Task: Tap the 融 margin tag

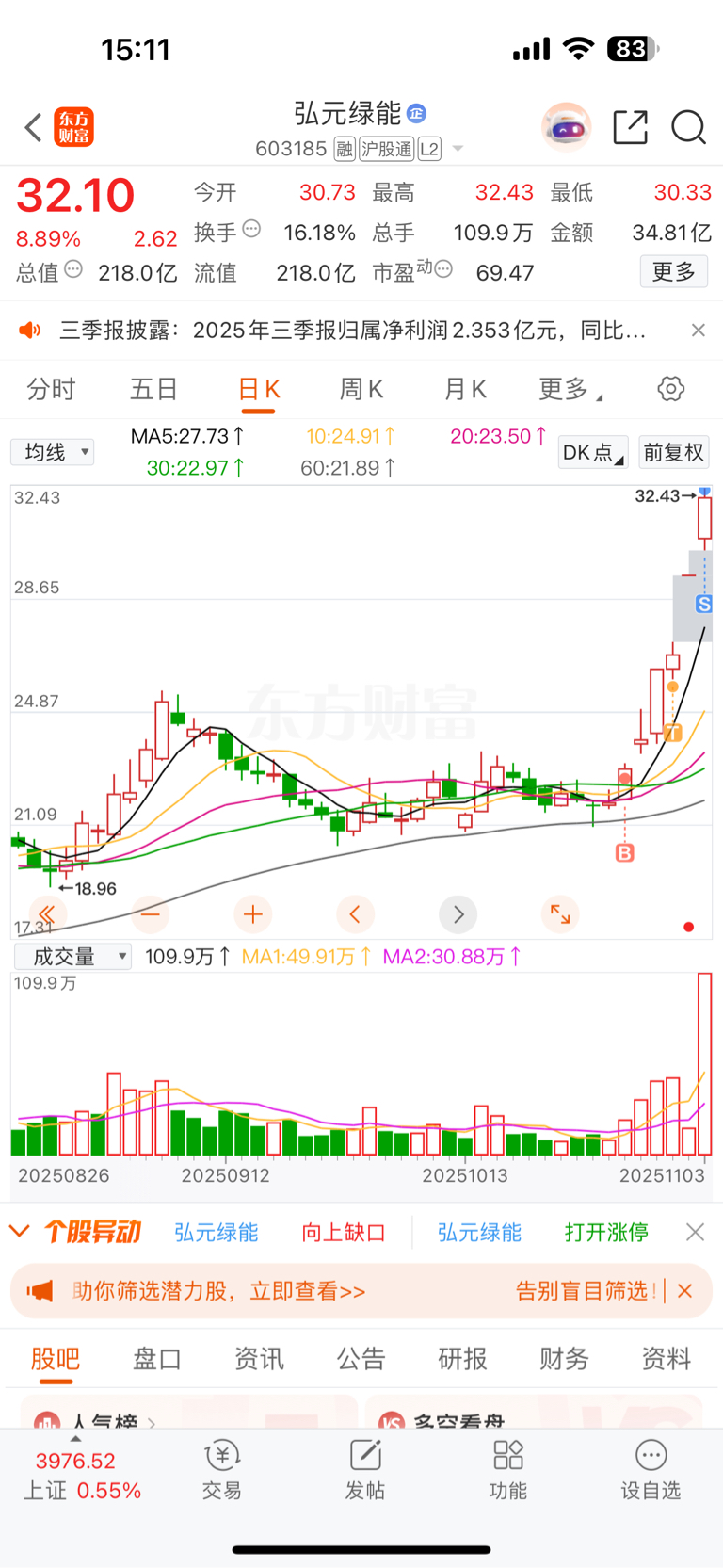Action: (x=345, y=149)
